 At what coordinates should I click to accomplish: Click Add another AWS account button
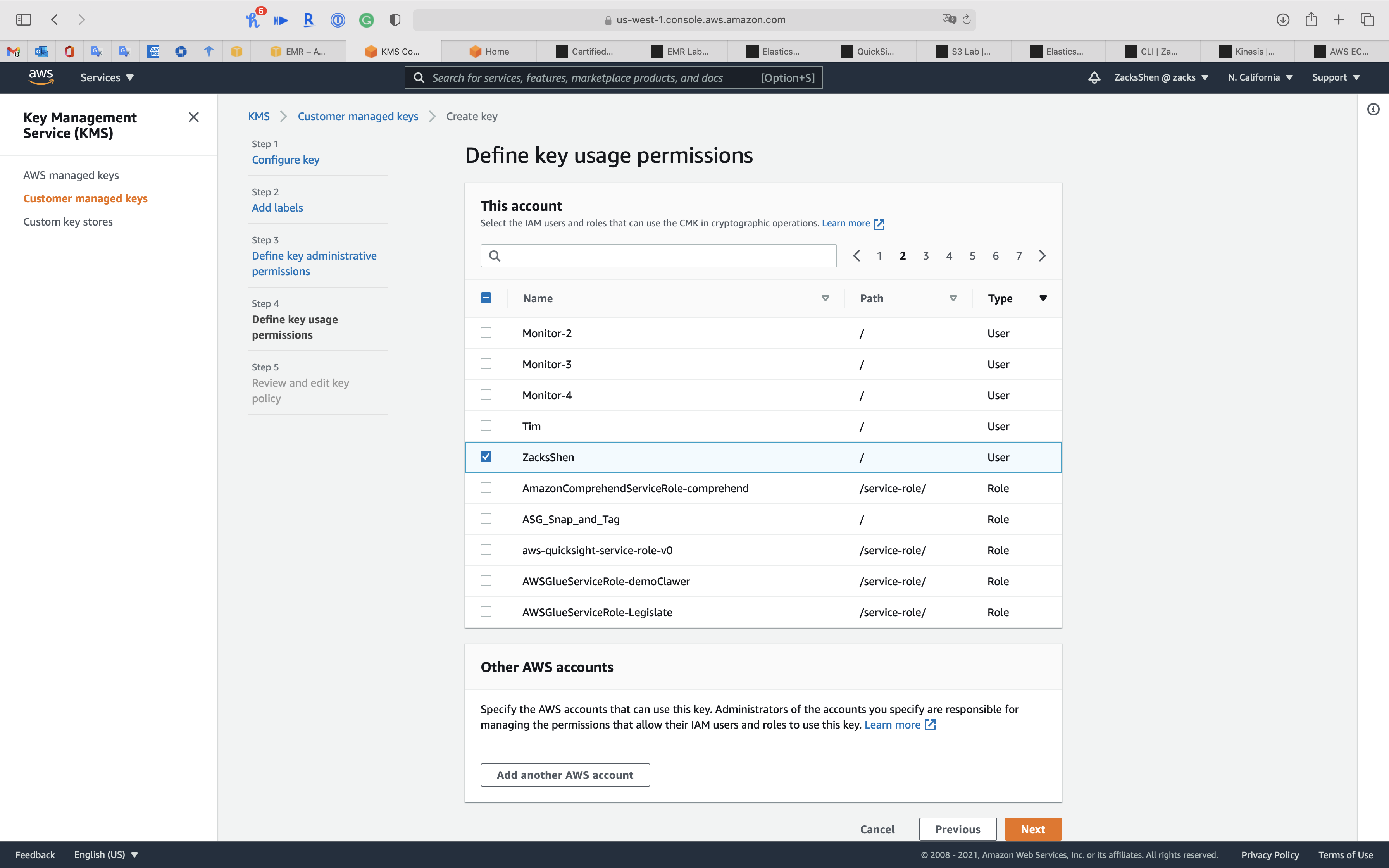(565, 775)
